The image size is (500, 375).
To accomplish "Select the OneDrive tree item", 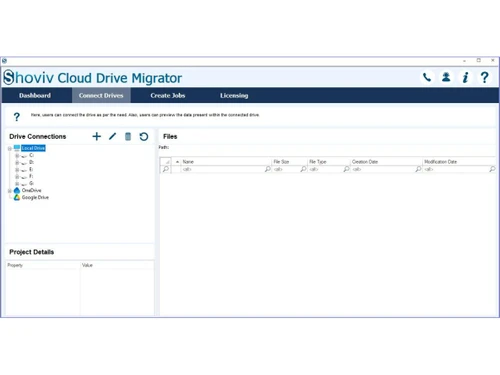I will coord(32,190).
